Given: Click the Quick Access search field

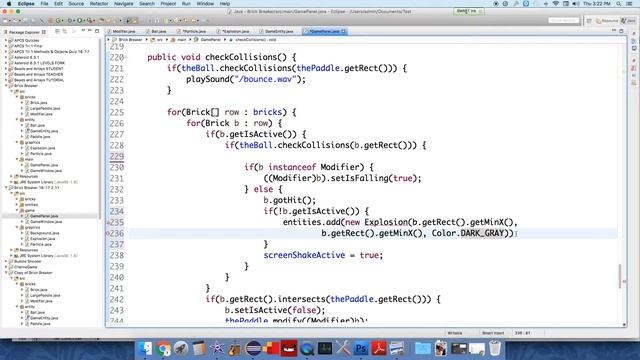Looking at the screenshot, I should click(563, 20).
